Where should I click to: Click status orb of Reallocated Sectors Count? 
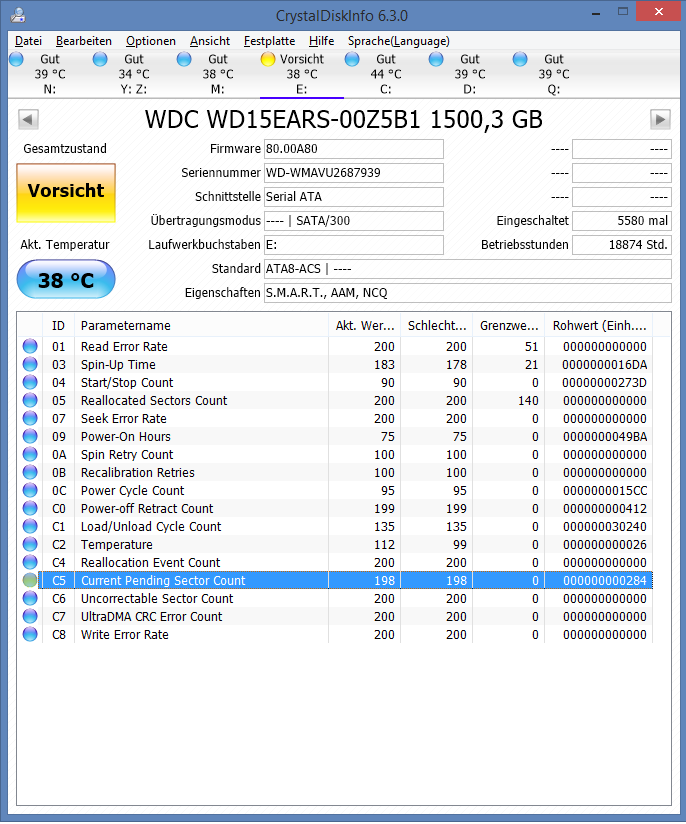tap(30, 400)
